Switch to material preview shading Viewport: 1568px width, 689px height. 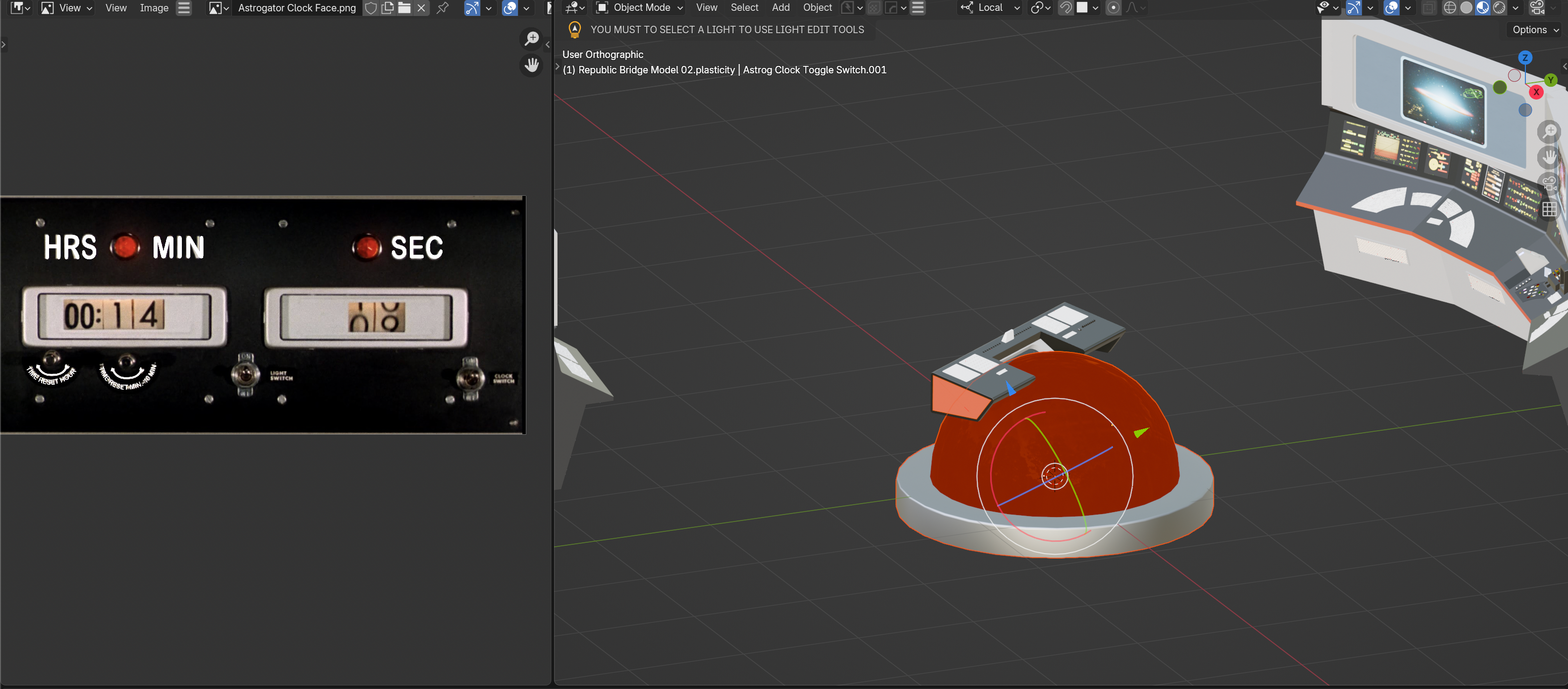1483,8
